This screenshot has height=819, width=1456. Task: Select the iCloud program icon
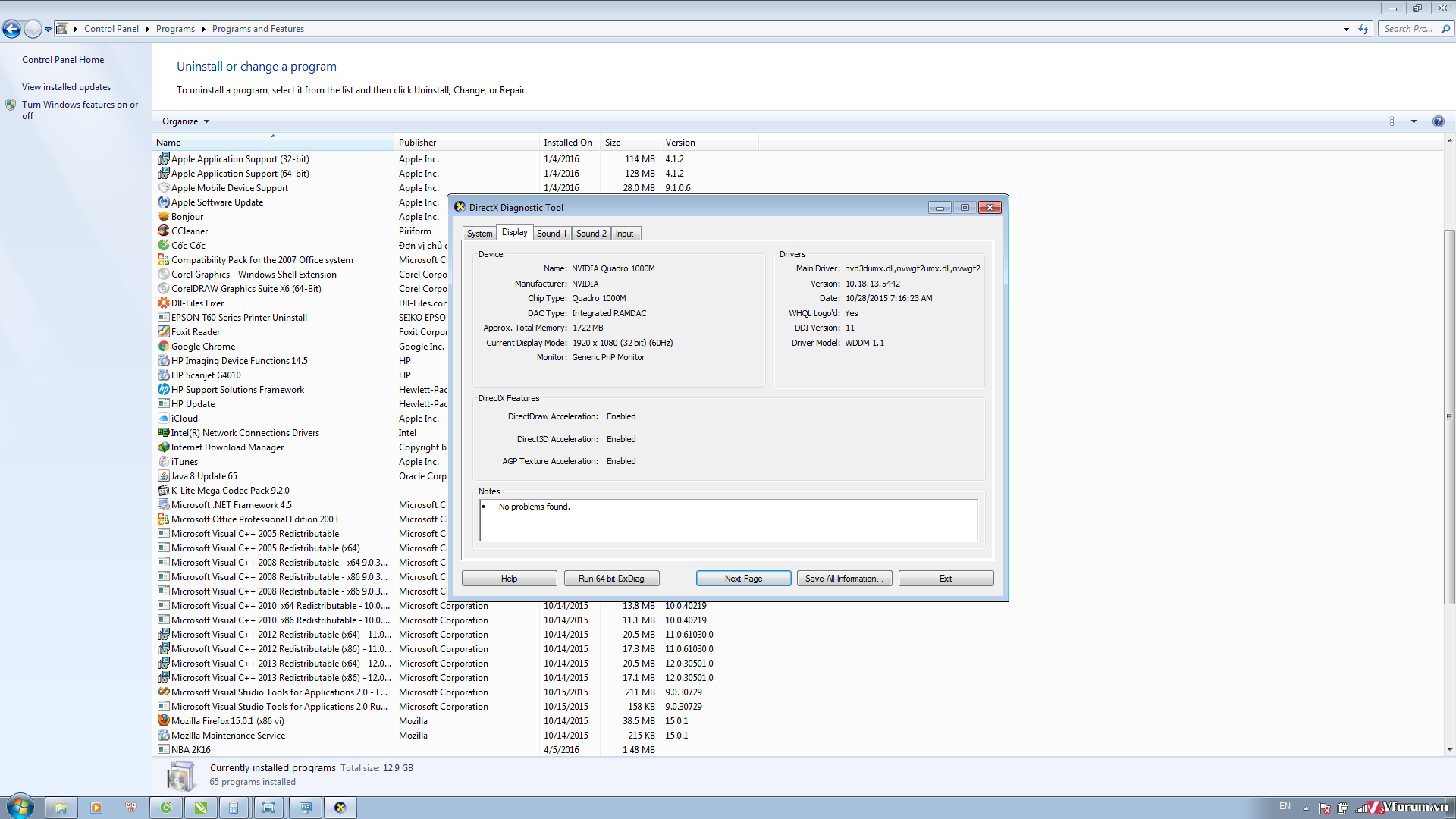click(x=163, y=419)
